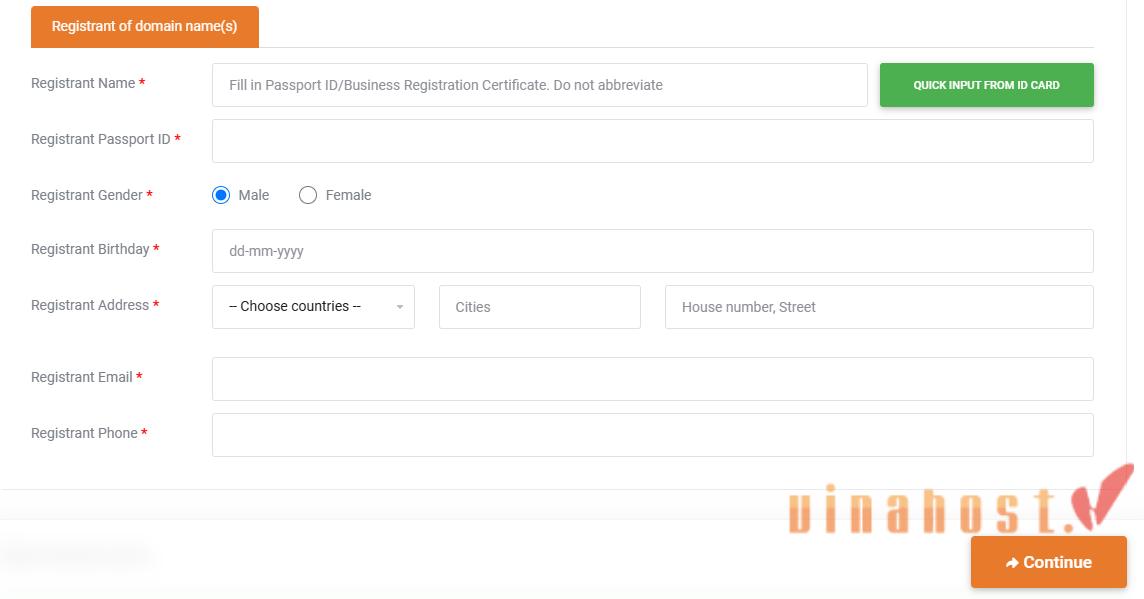Image resolution: width=1144 pixels, height=599 pixels.
Task: Click into the Registrant Passport ID field
Action: pyautogui.click(x=652, y=141)
